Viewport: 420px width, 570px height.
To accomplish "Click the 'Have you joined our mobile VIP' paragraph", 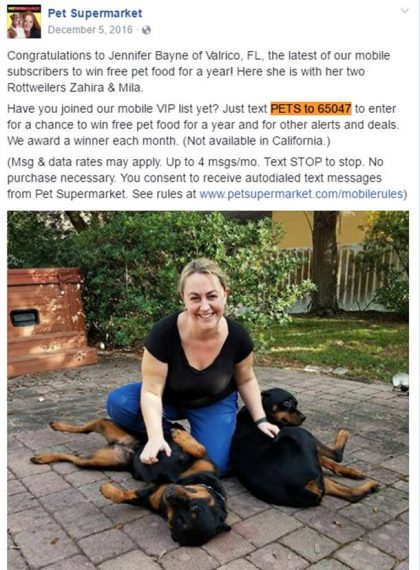I will coord(203,125).
